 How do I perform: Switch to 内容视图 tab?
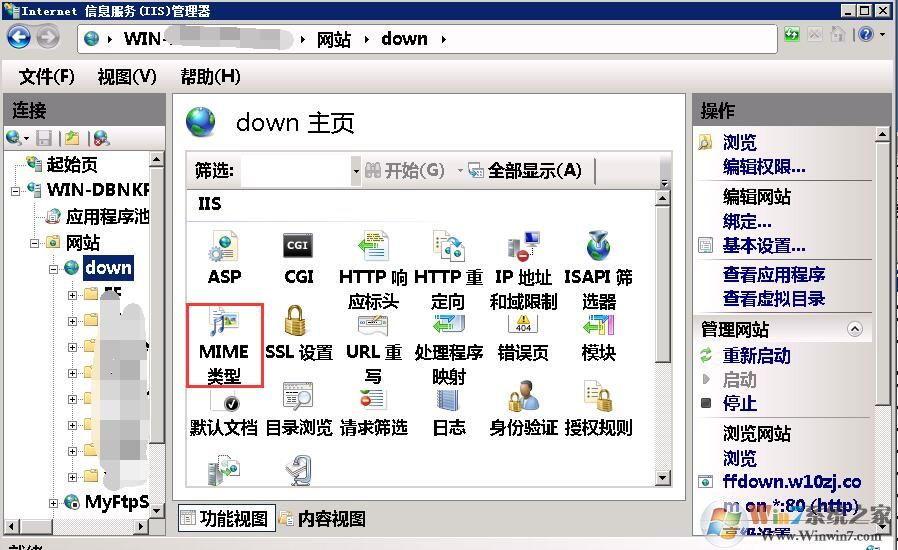point(323,518)
